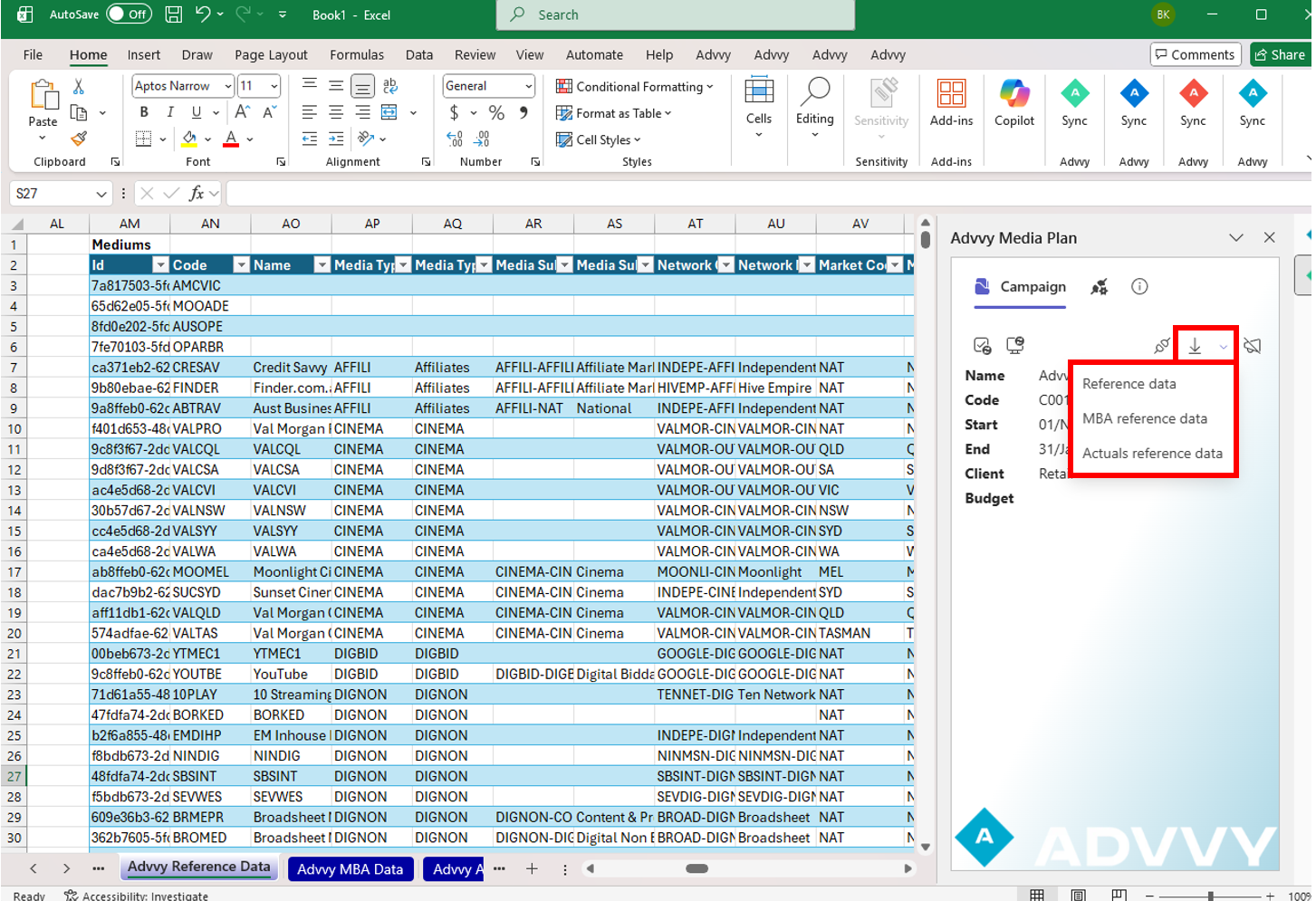Click the Cut scissors icon
Screen dimensions: 1316x901
(79, 86)
